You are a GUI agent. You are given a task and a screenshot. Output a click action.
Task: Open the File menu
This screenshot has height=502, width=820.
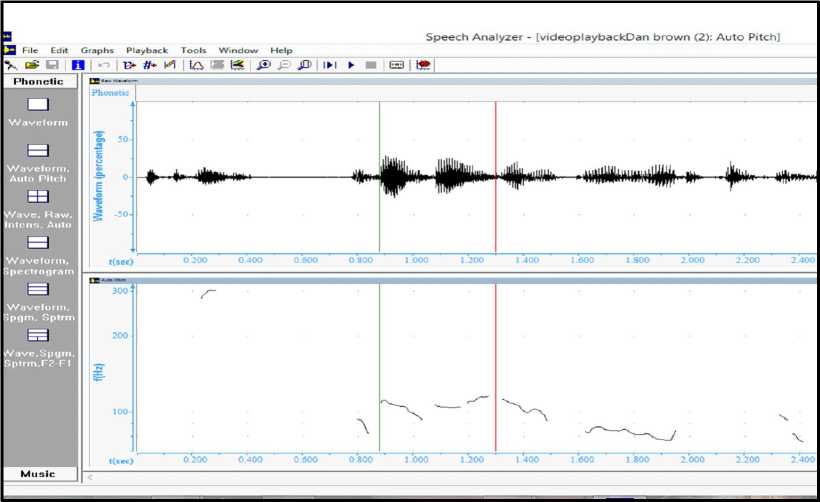pyautogui.click(x=30, y=50)
